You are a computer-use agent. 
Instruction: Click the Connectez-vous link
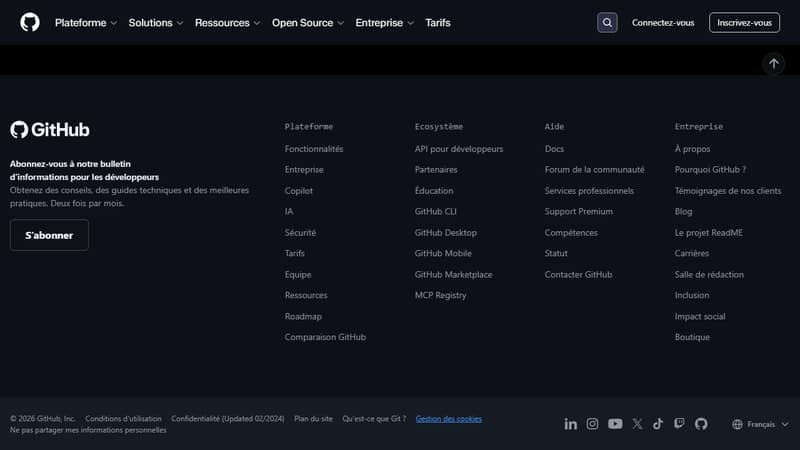click(663, 23)
